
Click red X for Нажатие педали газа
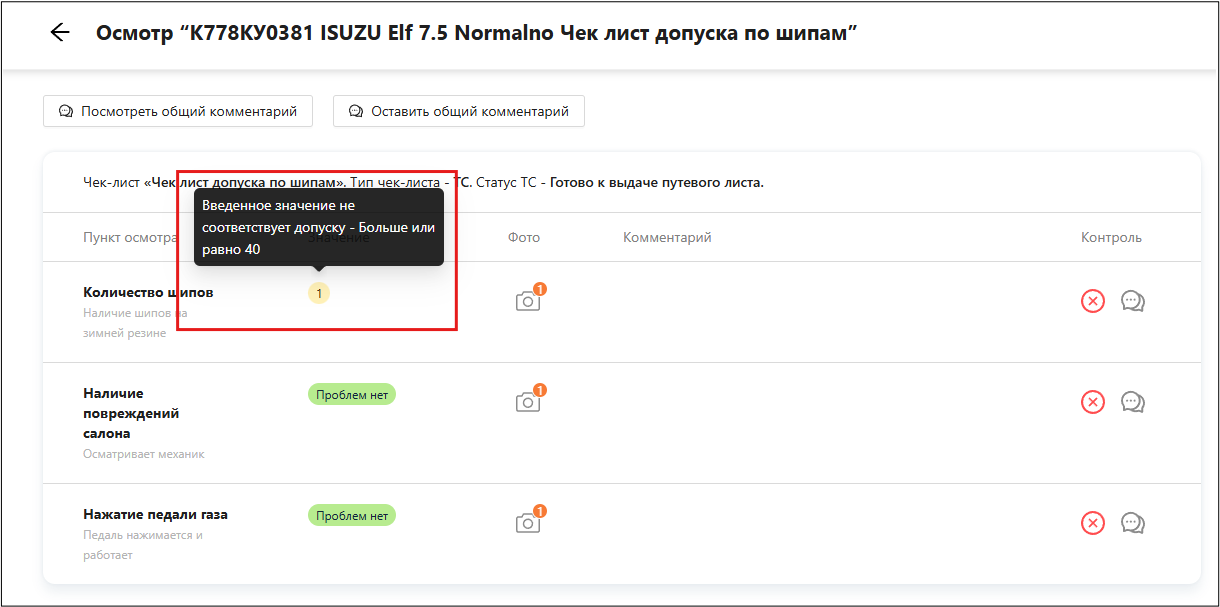[x=1093, y=523]
